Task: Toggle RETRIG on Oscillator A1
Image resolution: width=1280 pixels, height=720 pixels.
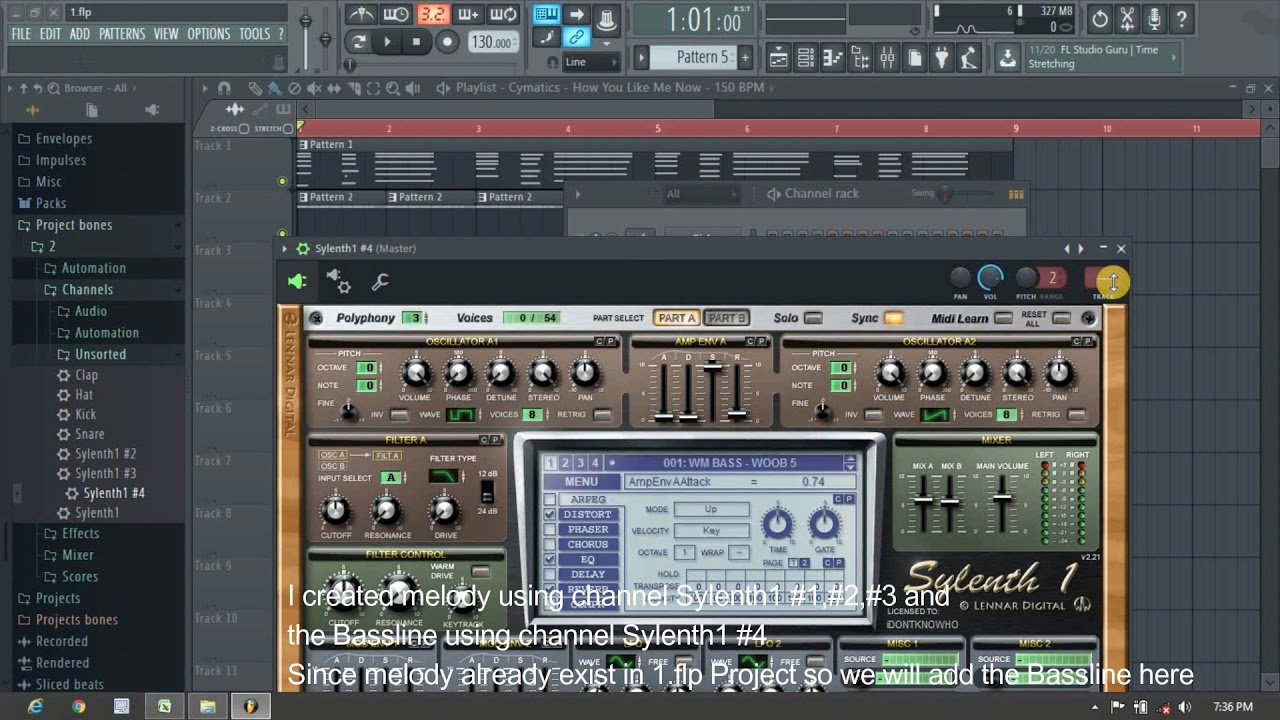Action: [602, 414]
